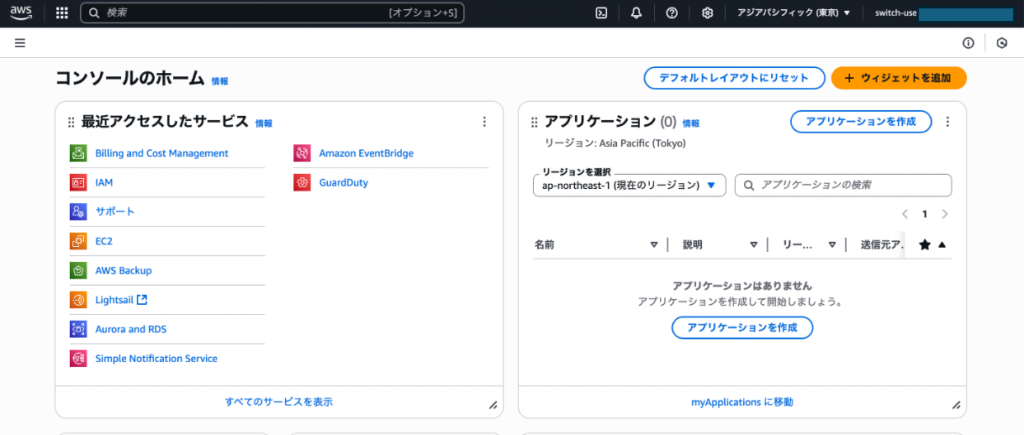
Task: Open the AWS Backup link
Action: click(x=123, y=270)
